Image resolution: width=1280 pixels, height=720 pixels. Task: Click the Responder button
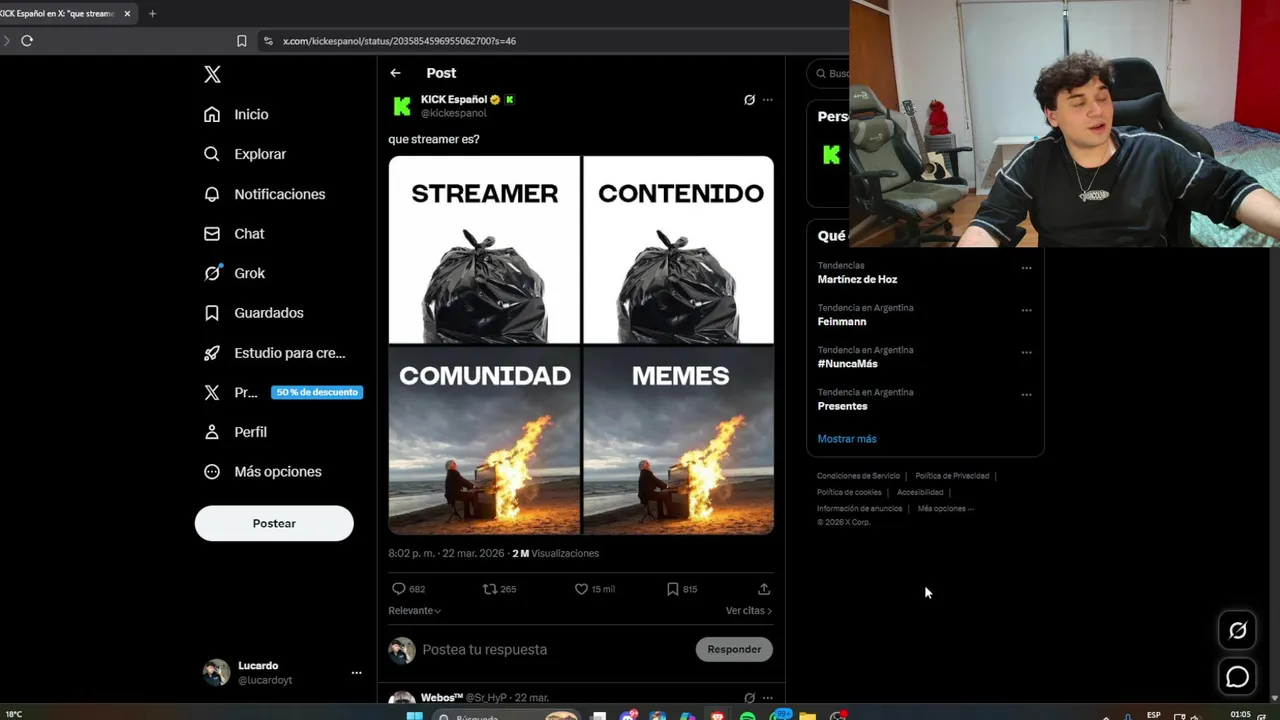click(x=734, y=649)
